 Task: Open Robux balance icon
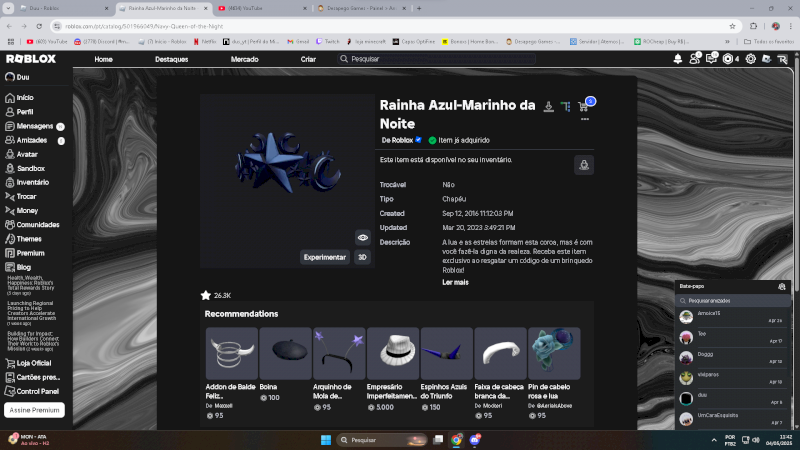point(728,59)
